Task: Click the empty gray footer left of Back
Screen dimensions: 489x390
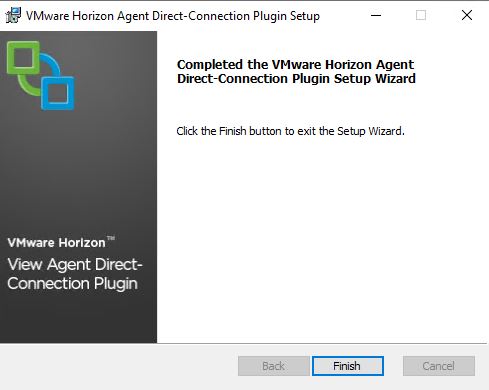Action: (118, 366)
